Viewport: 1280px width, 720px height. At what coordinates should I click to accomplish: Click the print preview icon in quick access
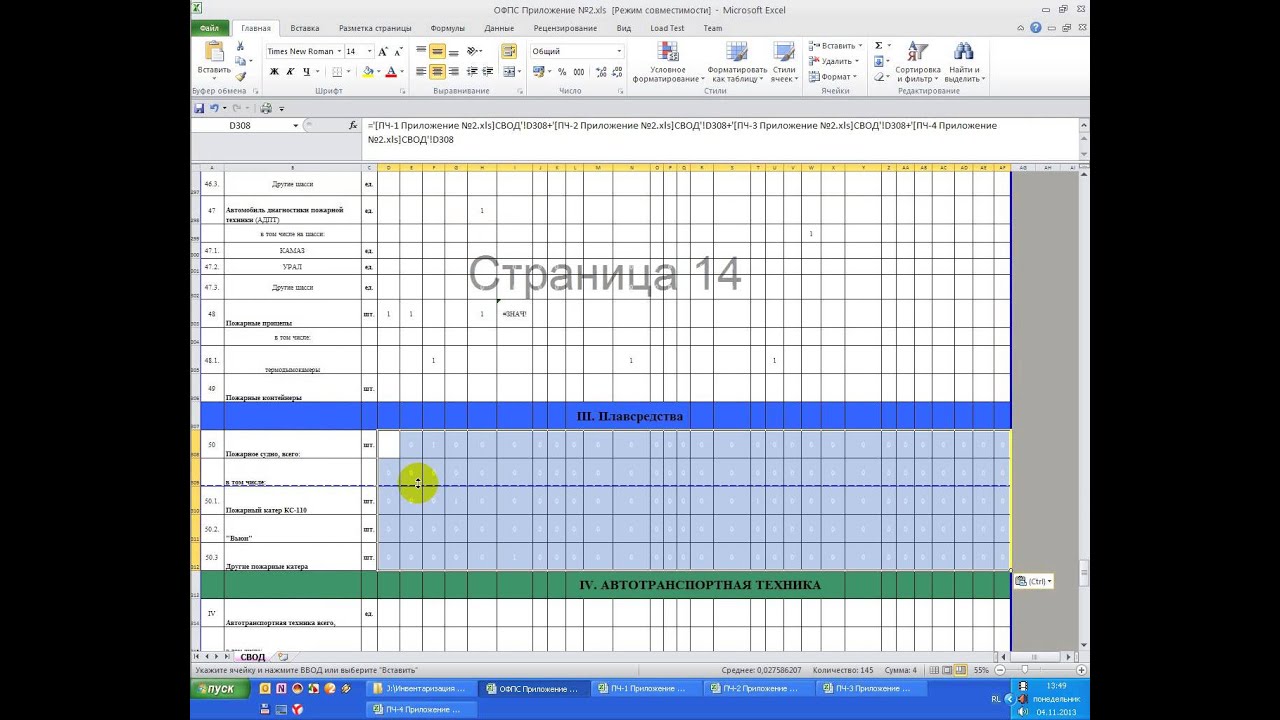[x=266, y=108]
